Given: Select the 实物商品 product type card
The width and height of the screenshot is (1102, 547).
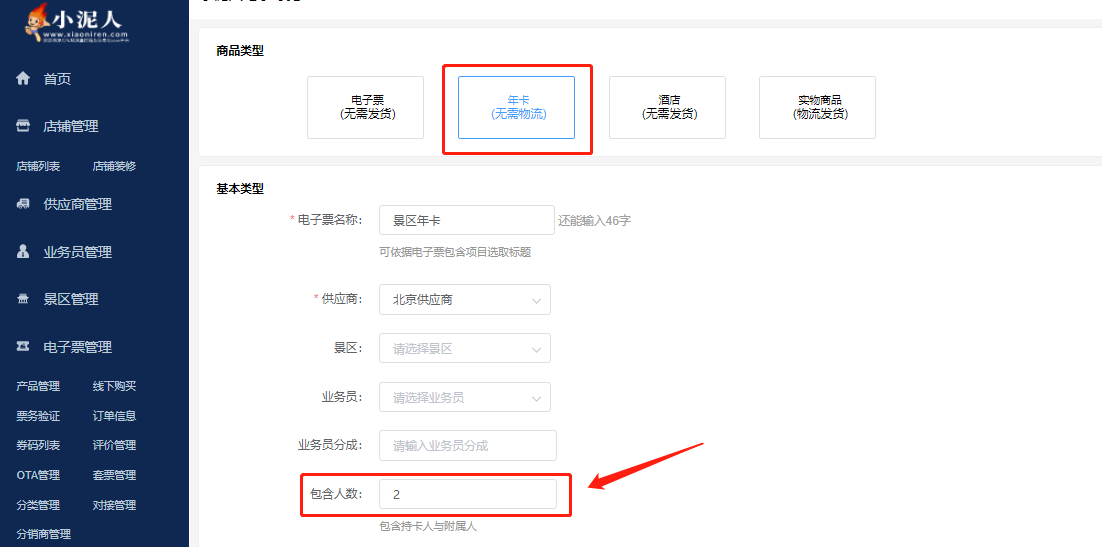Looking at the screenshot, I should tap(817, 107).
